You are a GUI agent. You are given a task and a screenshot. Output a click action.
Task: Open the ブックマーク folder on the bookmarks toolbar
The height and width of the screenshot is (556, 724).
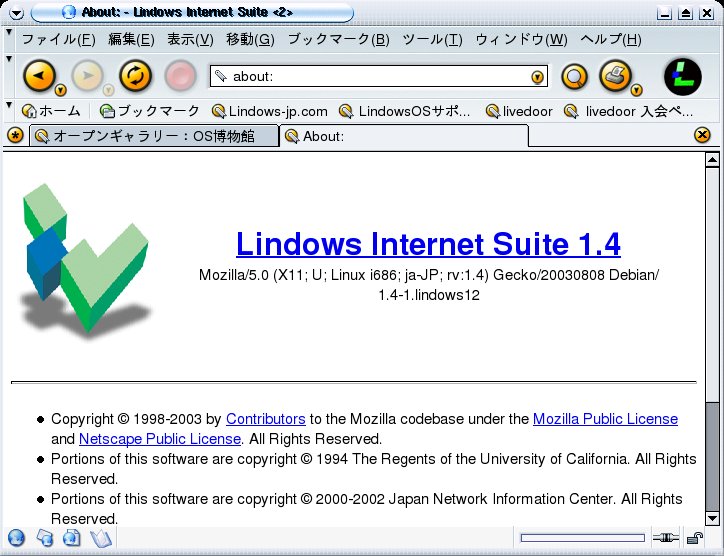point(149,111)
